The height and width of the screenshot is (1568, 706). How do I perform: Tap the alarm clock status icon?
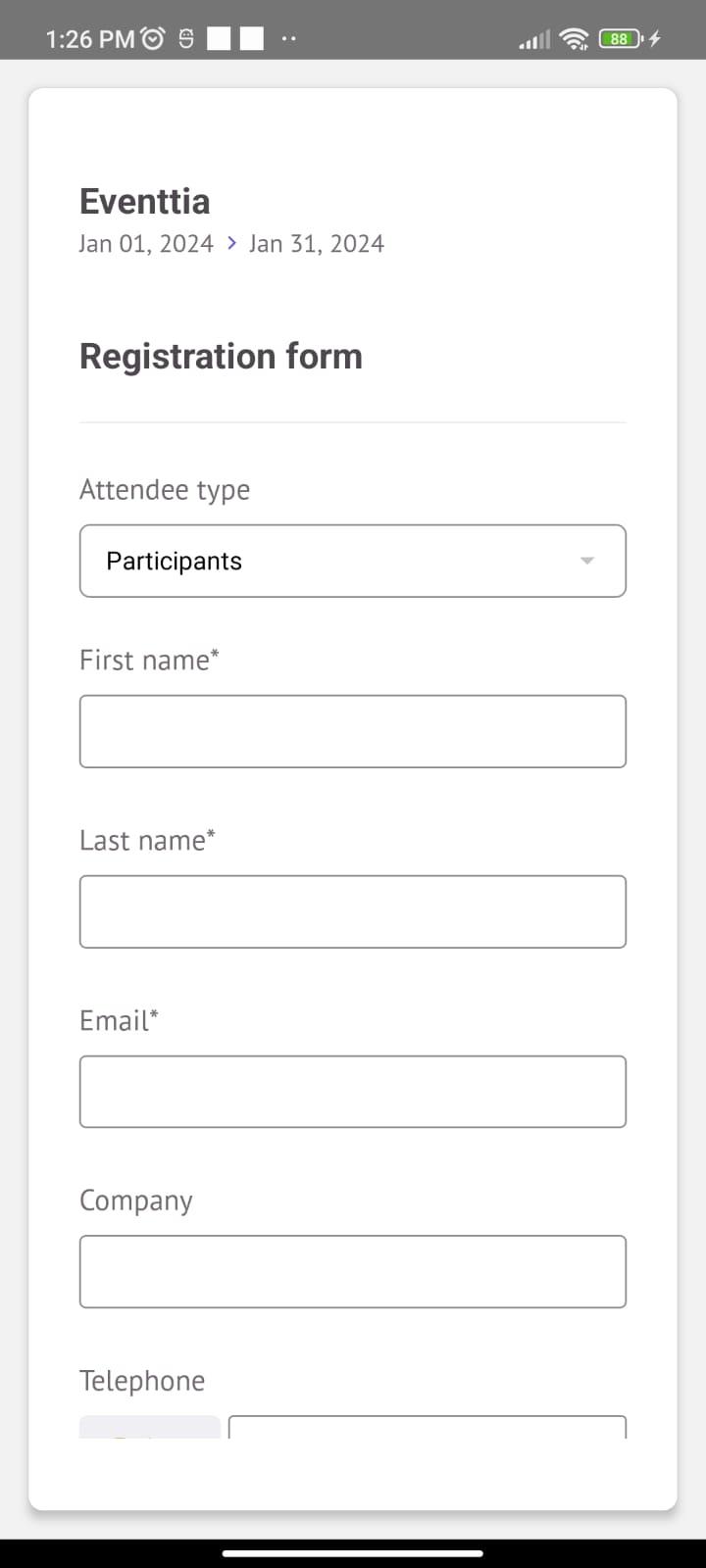pos(154,39)
